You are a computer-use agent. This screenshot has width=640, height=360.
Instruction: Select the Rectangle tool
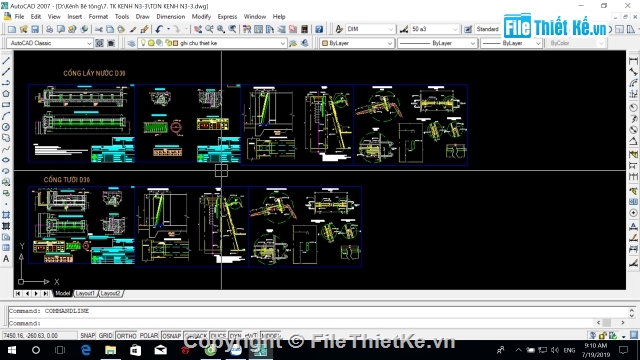tap(6, 105)
